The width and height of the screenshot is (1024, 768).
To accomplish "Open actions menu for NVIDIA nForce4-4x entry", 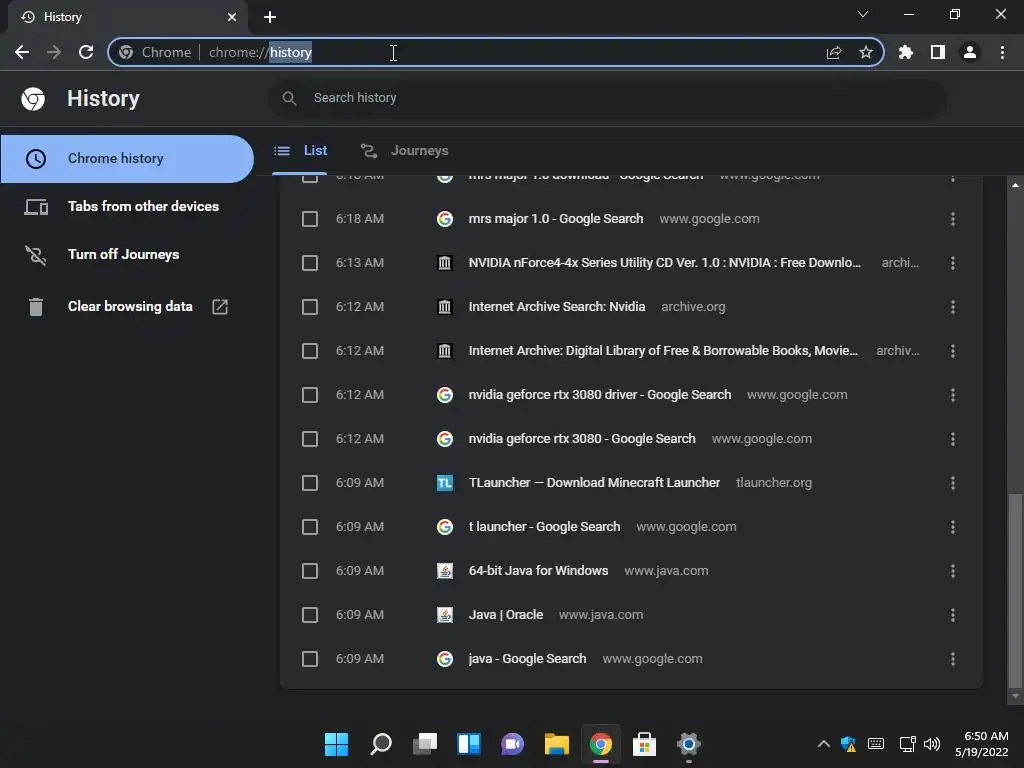I will [x=952, y=263].
